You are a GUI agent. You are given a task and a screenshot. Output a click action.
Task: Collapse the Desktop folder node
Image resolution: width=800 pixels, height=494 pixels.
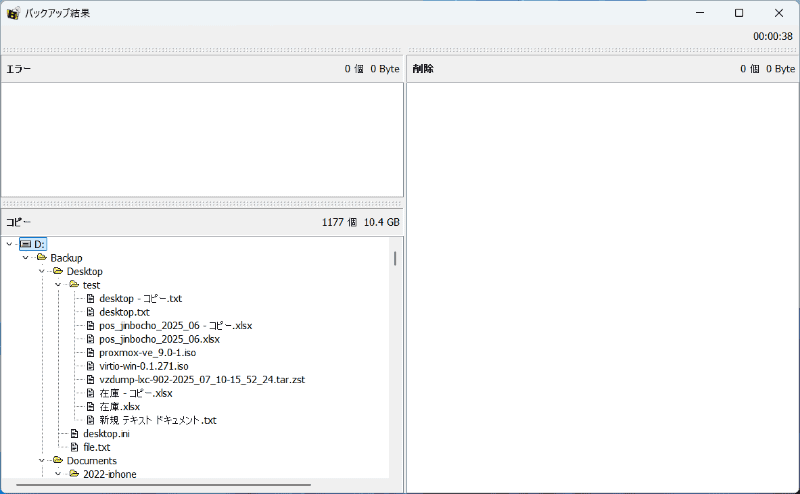click(x=42, y=271)
